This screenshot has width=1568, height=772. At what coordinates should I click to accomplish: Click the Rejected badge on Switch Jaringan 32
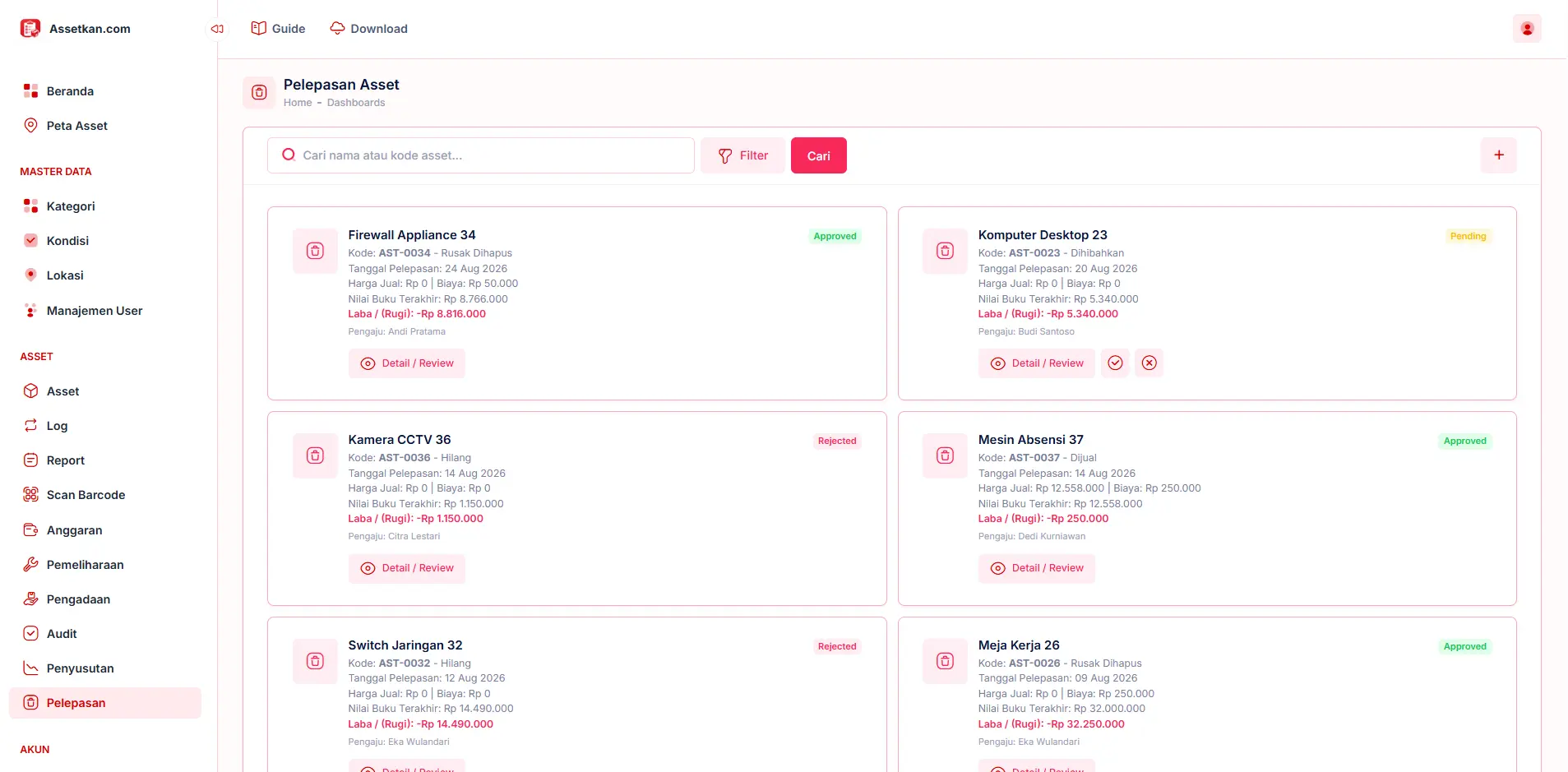pyautogui.click(x=837, y=646)
